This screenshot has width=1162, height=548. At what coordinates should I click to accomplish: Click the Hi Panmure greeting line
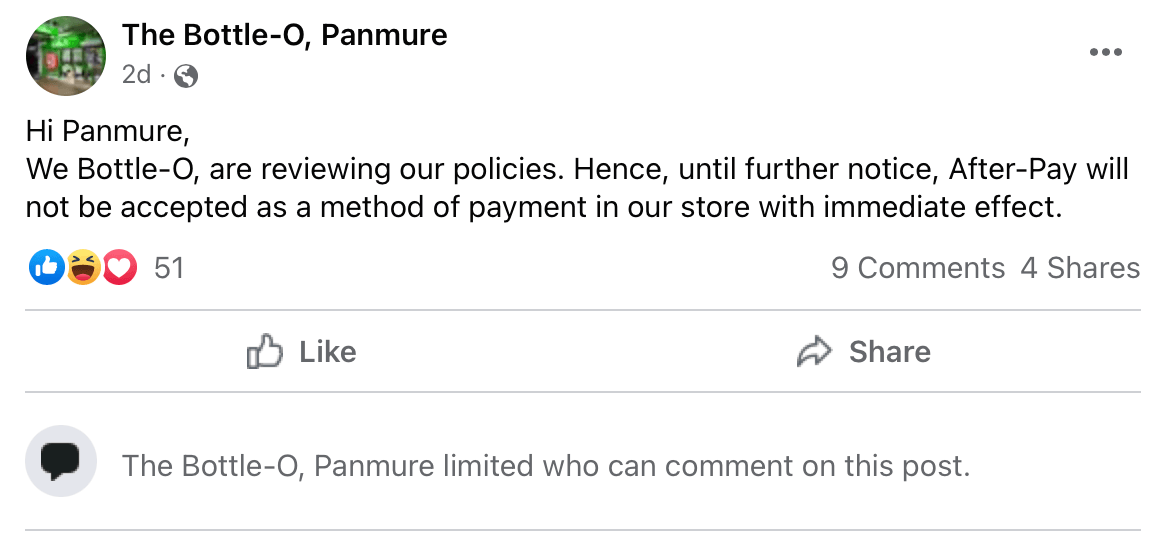point(107,131)
